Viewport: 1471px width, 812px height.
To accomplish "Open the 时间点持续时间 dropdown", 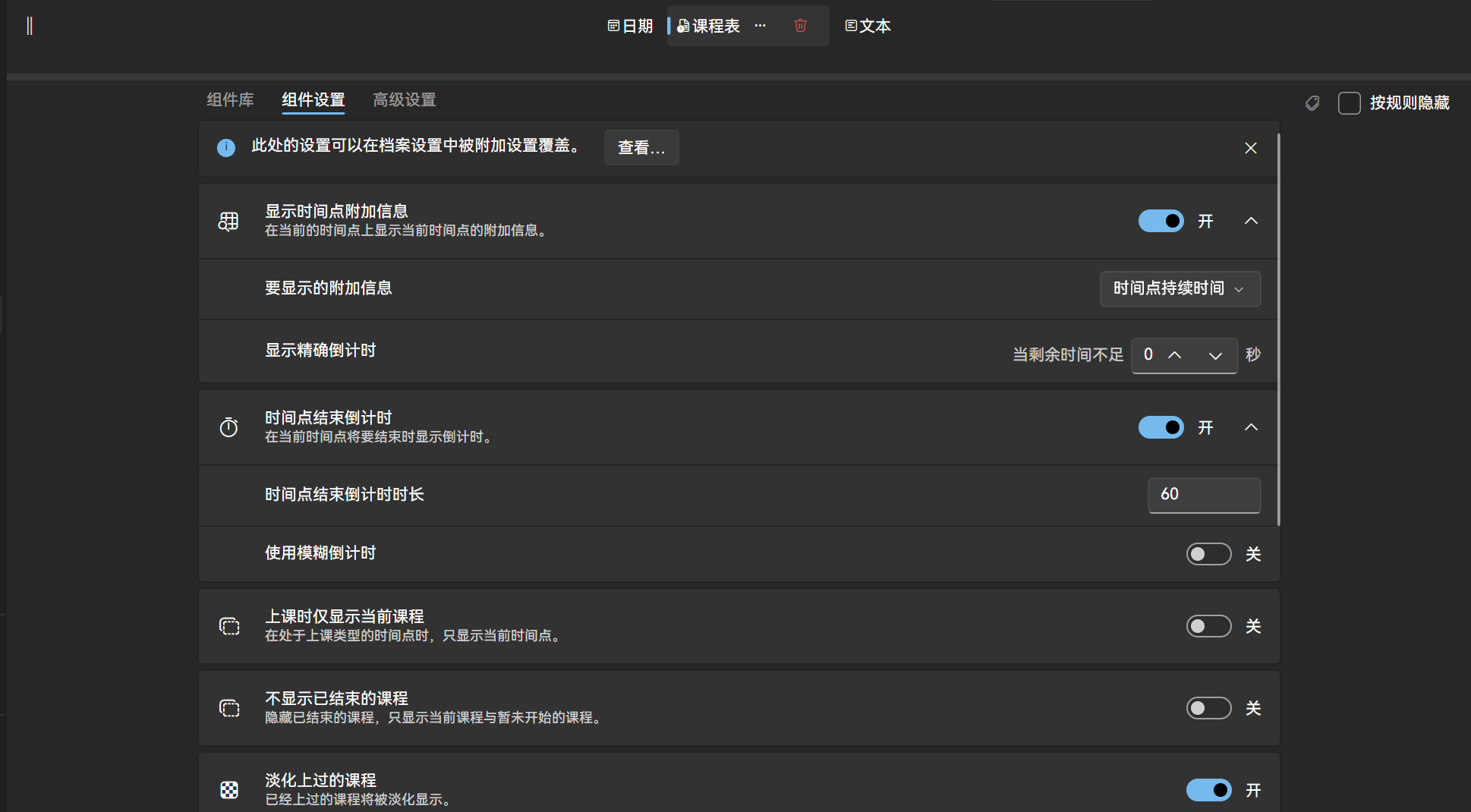I will (1180, 289).
